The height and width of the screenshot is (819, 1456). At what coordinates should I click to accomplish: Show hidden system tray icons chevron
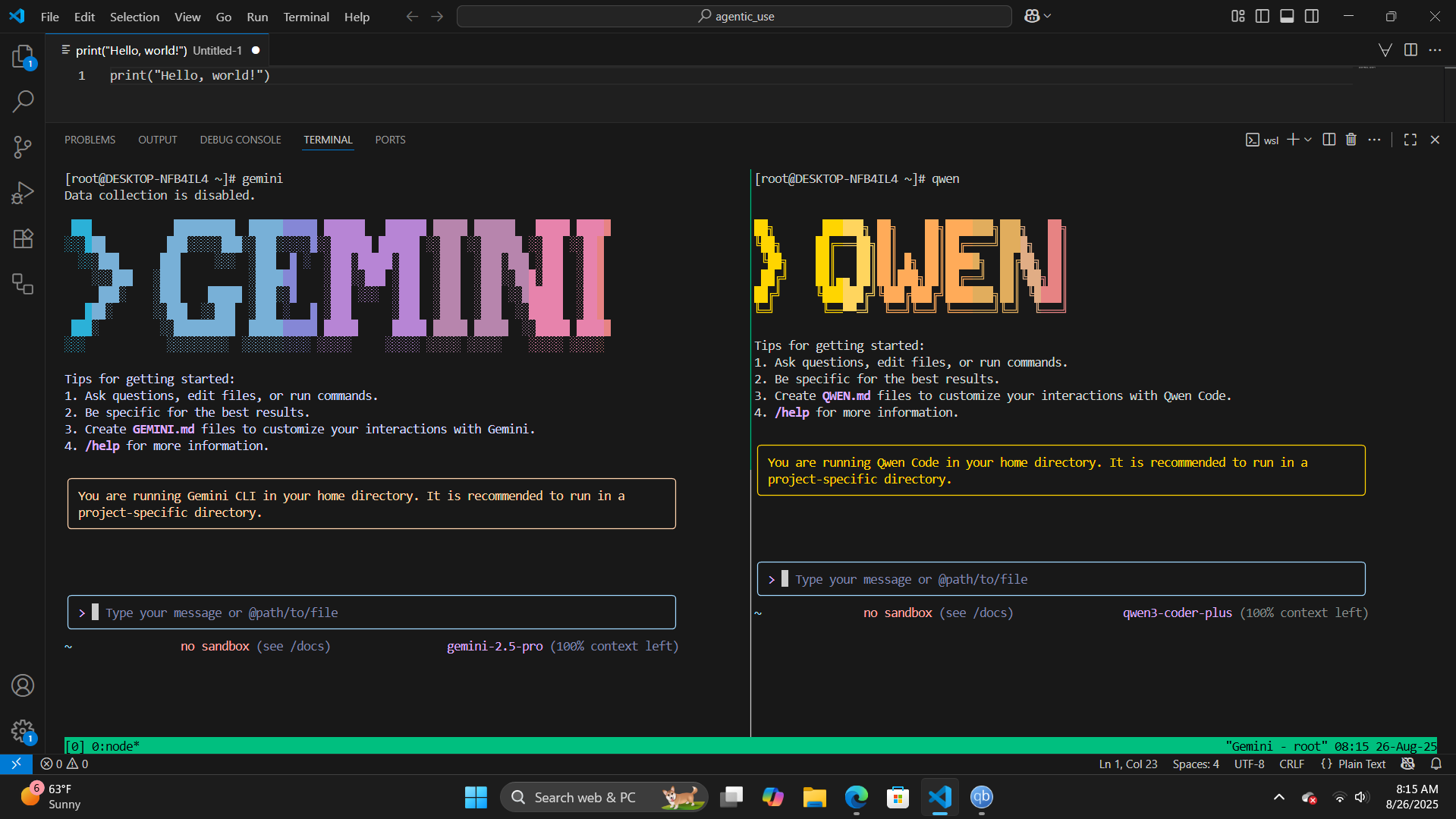(1279, 797)
